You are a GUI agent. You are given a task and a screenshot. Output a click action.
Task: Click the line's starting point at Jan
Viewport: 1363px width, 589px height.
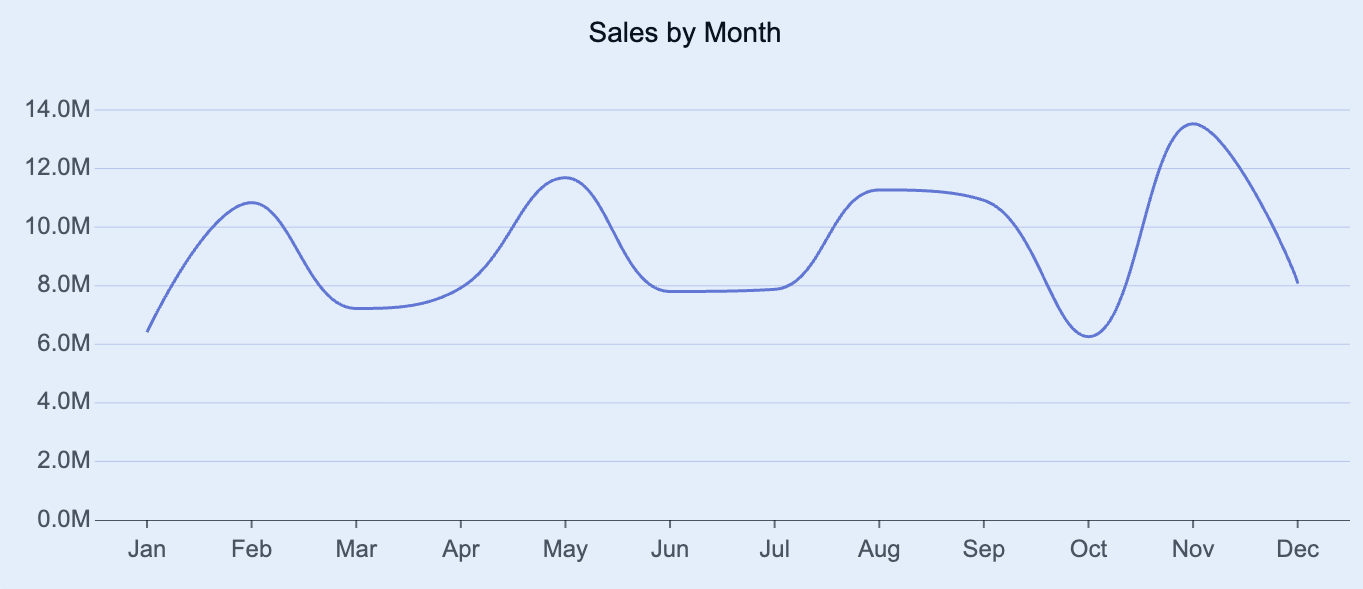147,331
